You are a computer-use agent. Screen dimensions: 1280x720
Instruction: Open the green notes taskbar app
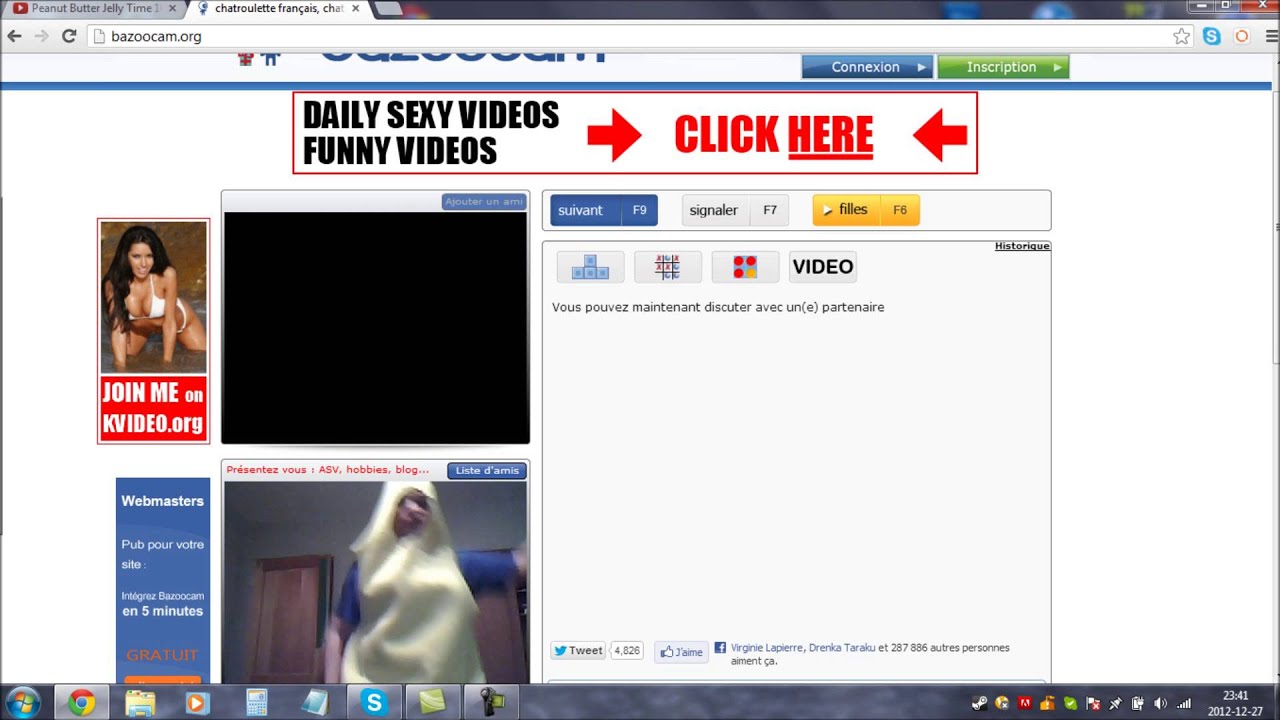tap(433, 703)
